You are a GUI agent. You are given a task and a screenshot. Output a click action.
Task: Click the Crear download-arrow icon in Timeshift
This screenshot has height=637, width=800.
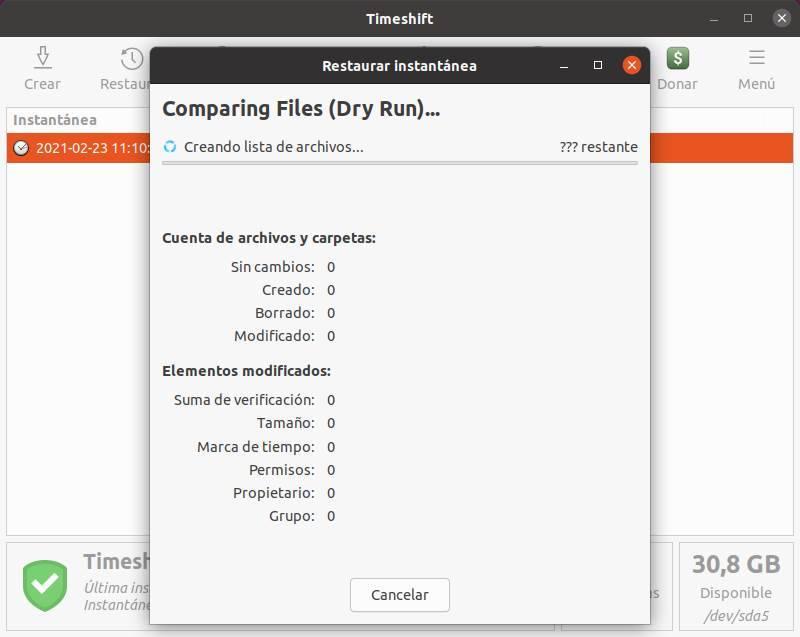pos(42,57)
